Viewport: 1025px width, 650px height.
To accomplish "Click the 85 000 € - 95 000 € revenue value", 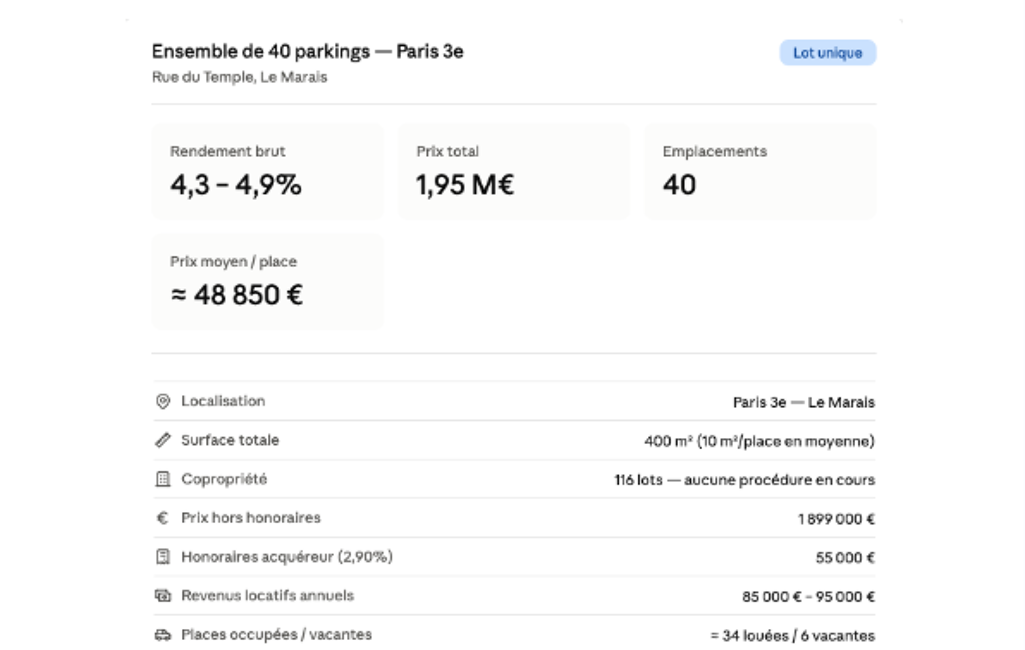I will (x=808, y=596).
